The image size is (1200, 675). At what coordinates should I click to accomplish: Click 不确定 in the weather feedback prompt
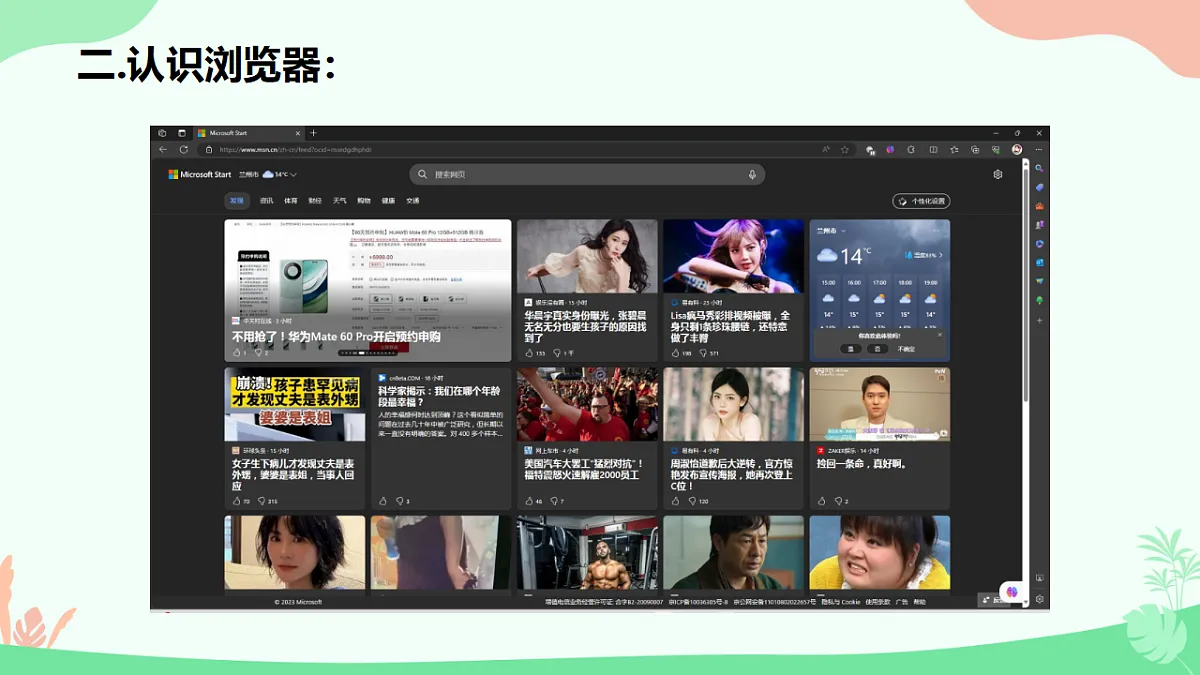[x=906, y=349]
